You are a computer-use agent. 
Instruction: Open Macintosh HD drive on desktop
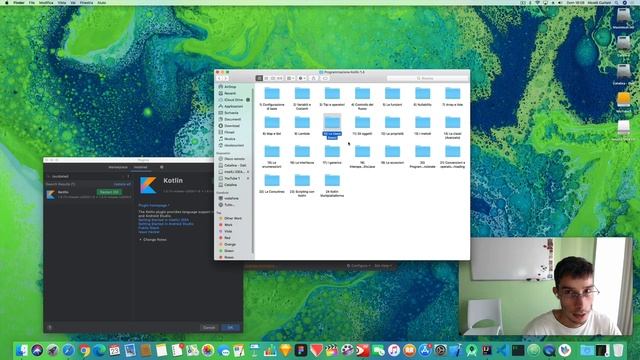pos(623,18)
